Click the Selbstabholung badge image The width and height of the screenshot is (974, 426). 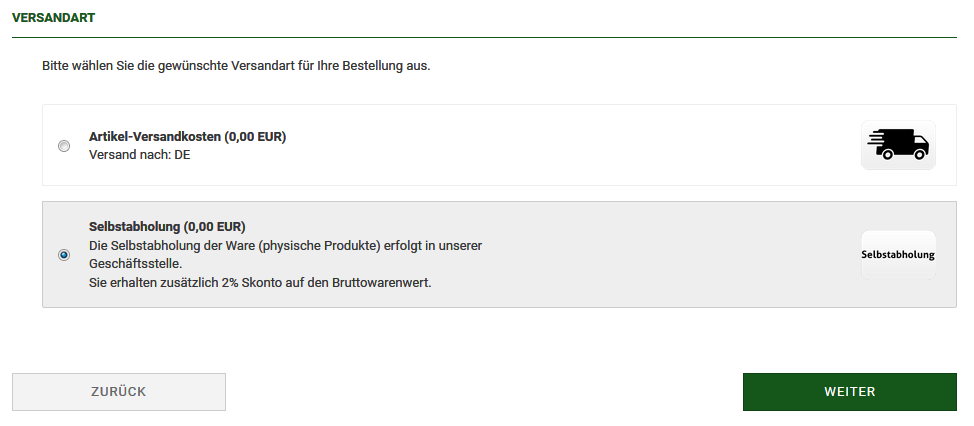point(898,255)
